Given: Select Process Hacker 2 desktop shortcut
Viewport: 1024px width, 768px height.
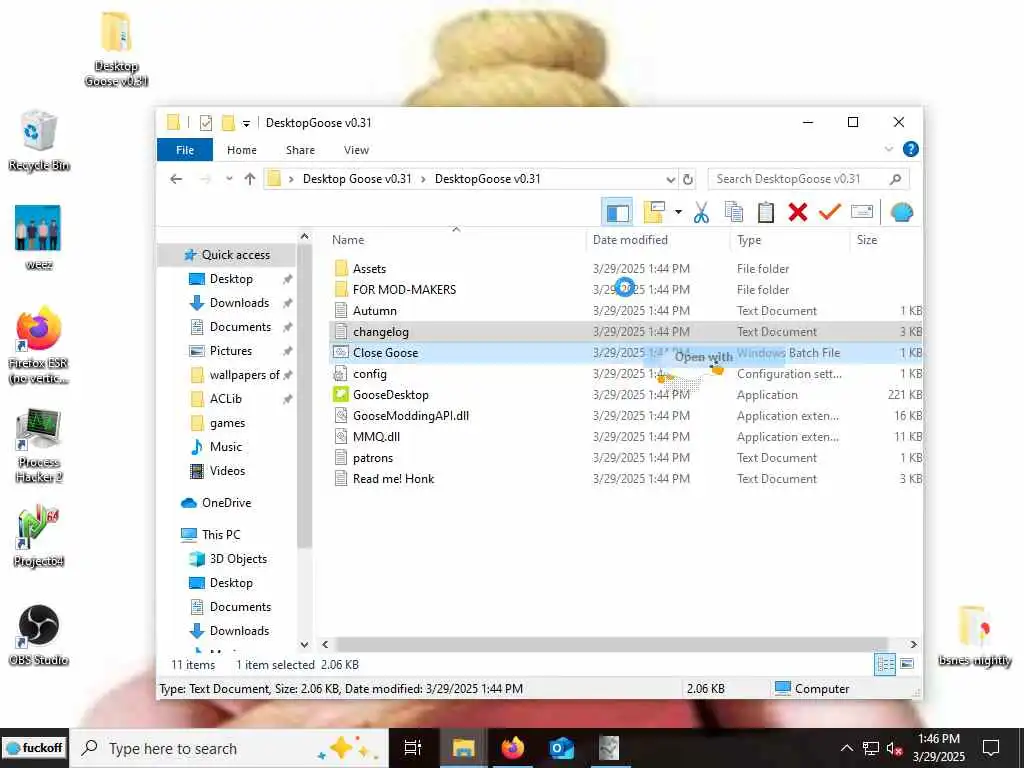Looking at the screenshot, I should tap(39, 446).
